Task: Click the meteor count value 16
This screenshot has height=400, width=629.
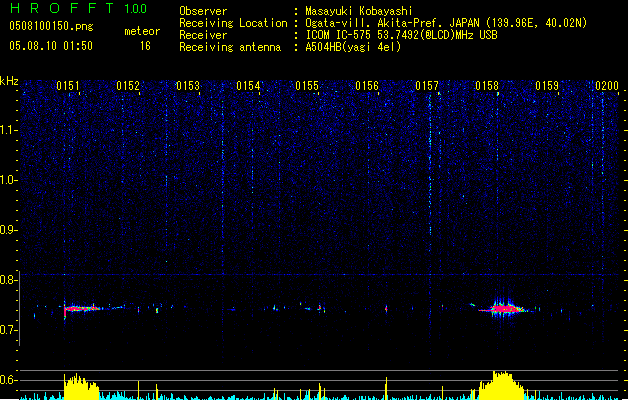Action: point(145,46)
